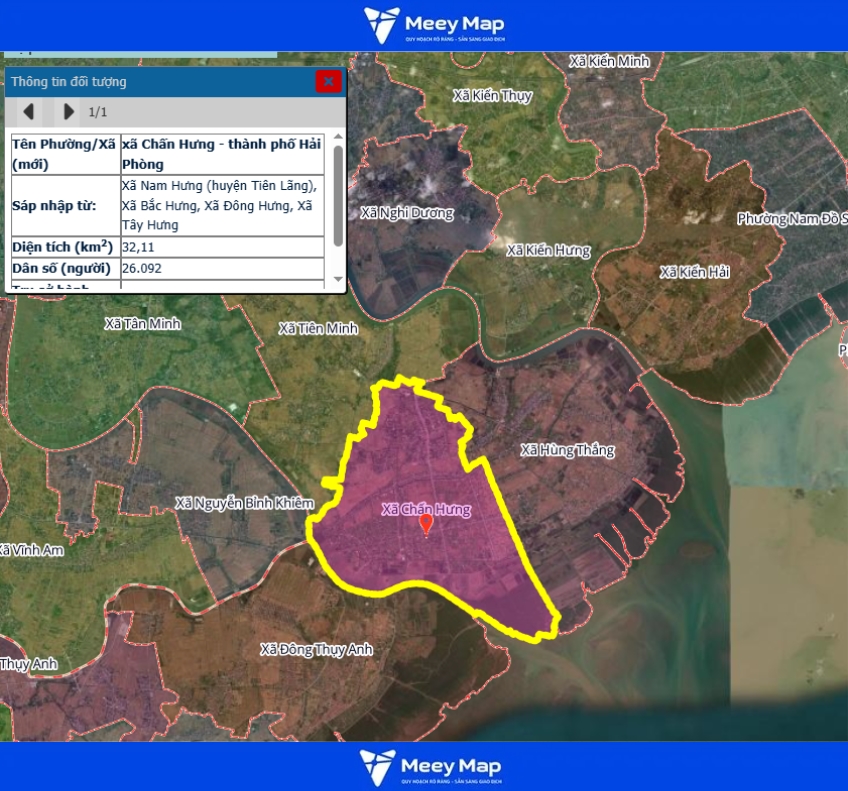Select Xã Nghi Dương region
The width and height of the screenshot is (848, 791).
point(407,213)
